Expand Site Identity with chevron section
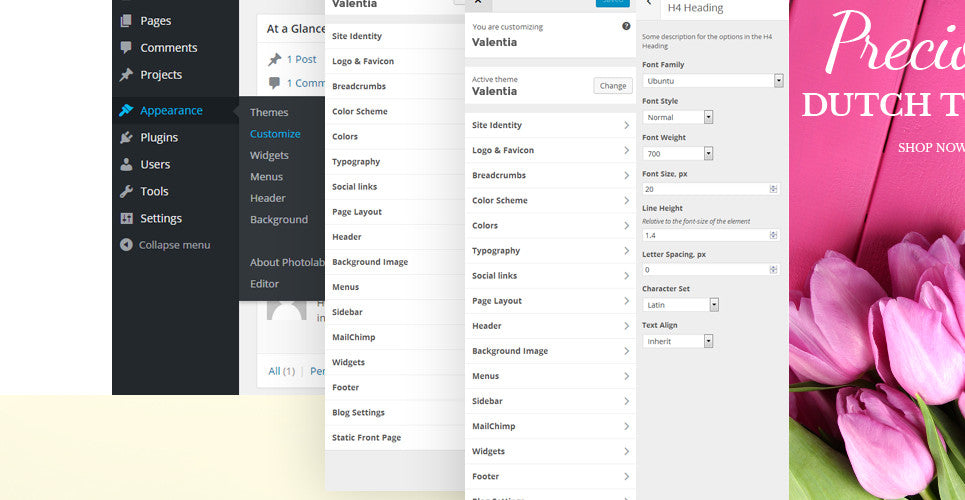Viewport: 965px width, 500px height. point(550,125)
